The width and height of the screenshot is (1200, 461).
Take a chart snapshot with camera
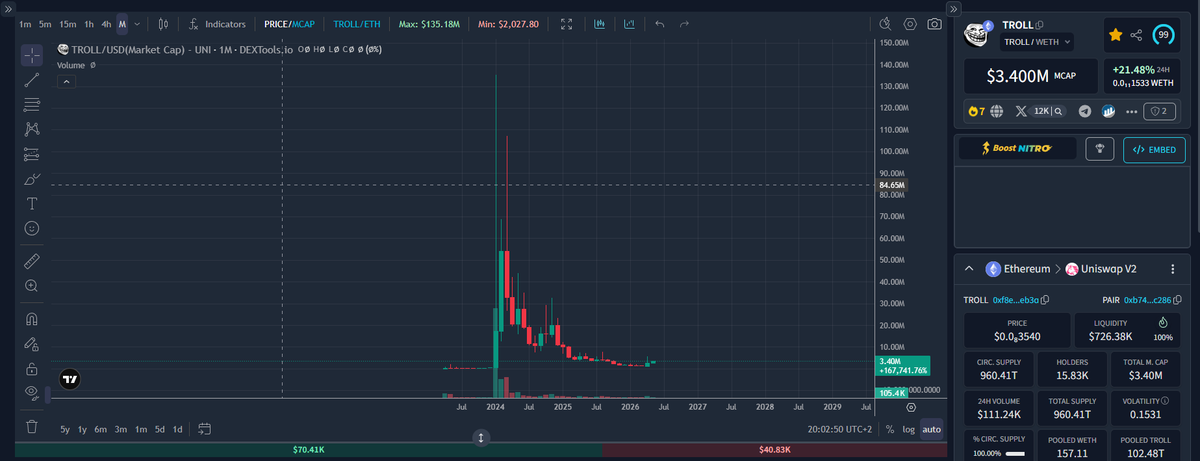[934, 23]
